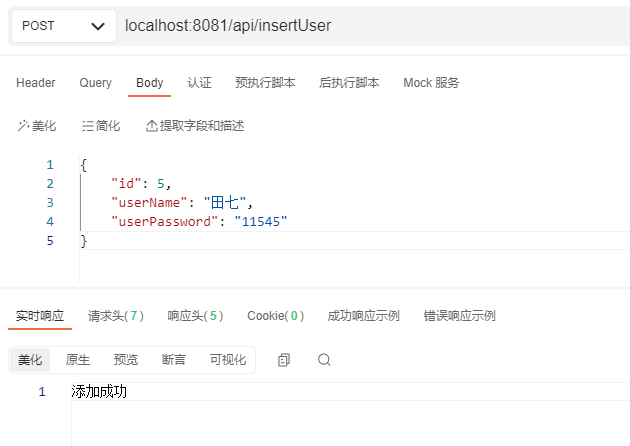Click the request URL input field
Image resolution: width=630 pixels, height=446 pixels.
pyautogui.click(x=374, y=26)
